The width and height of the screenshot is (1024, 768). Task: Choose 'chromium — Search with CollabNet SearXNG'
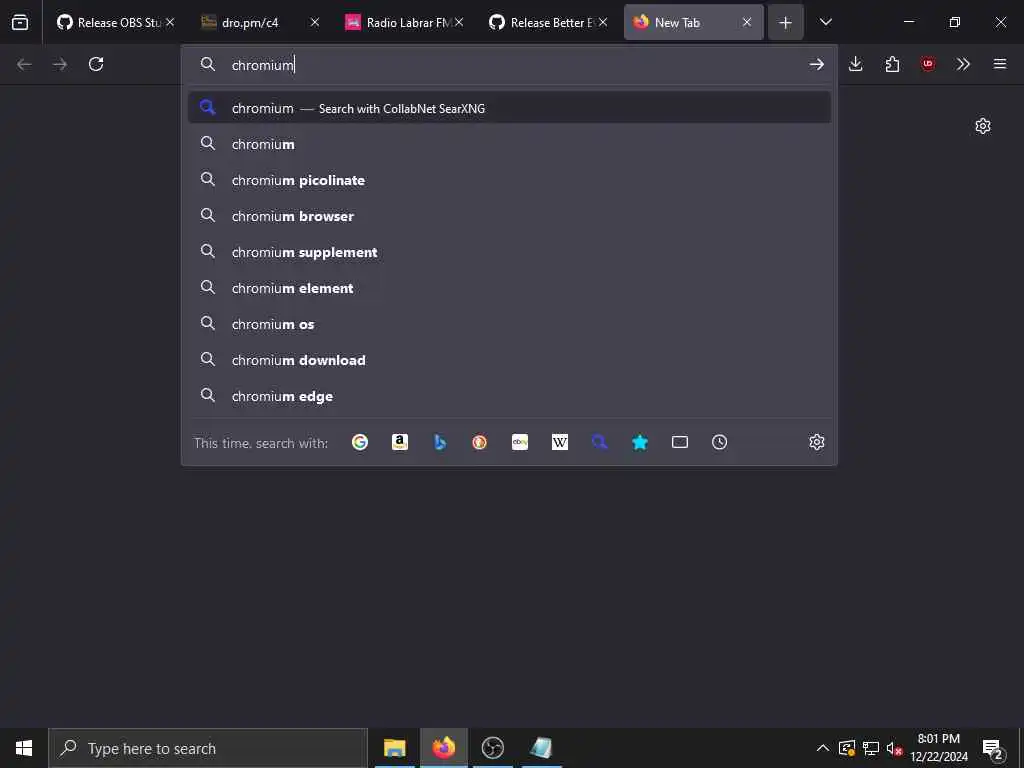[x=509, y=108]
